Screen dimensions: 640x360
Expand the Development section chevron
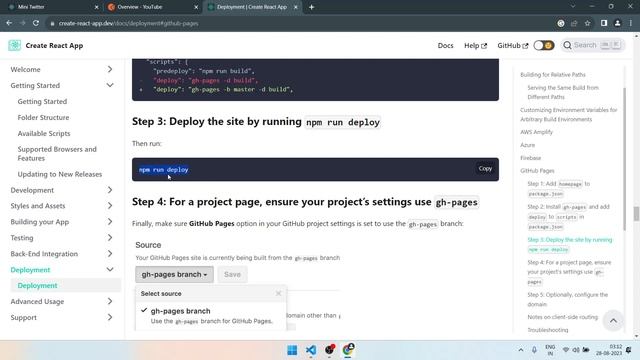(110, 190)
